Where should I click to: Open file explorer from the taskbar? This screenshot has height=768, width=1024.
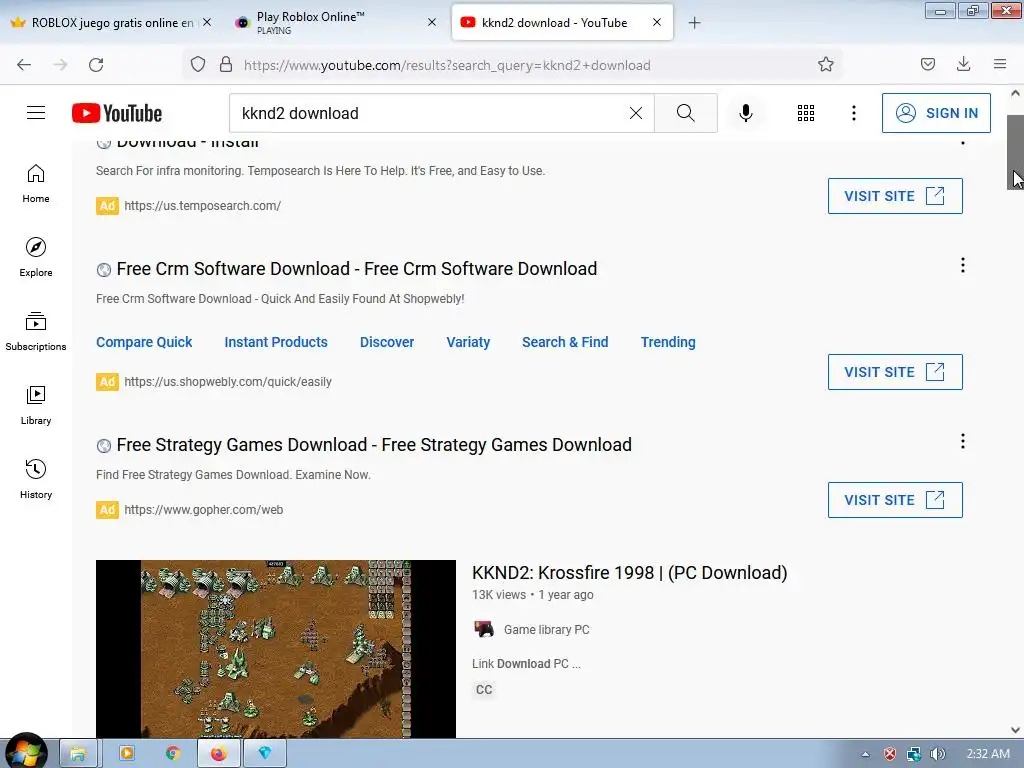tap(78, 754)
